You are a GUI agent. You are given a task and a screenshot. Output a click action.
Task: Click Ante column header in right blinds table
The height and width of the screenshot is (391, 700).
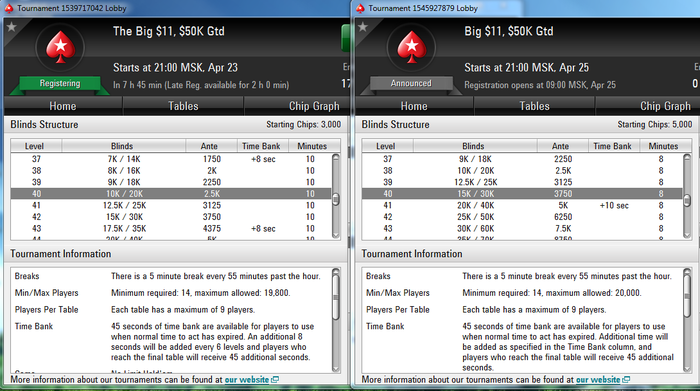tap(562, 146)
